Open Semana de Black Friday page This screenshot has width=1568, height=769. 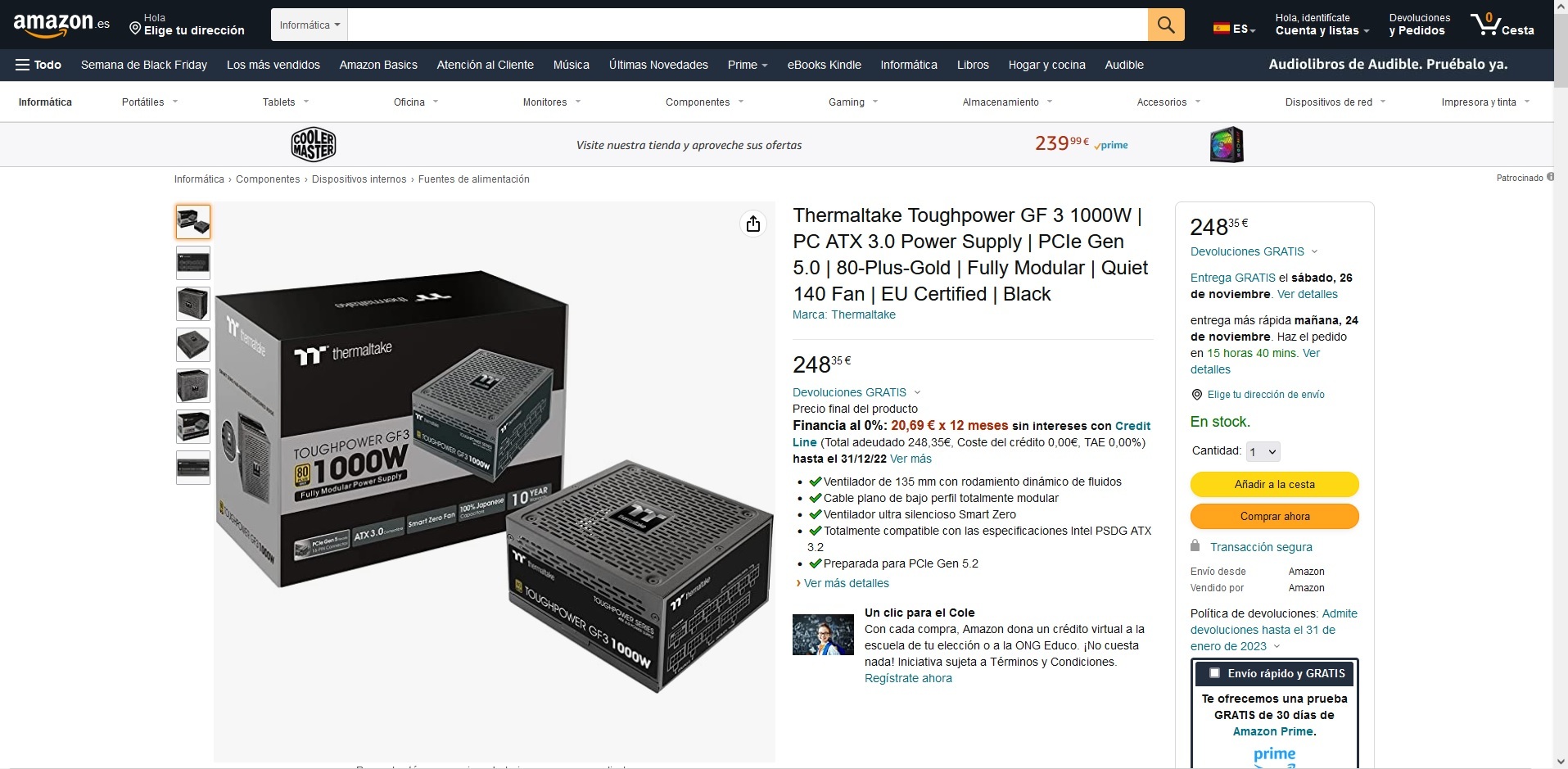click(144, 65)
